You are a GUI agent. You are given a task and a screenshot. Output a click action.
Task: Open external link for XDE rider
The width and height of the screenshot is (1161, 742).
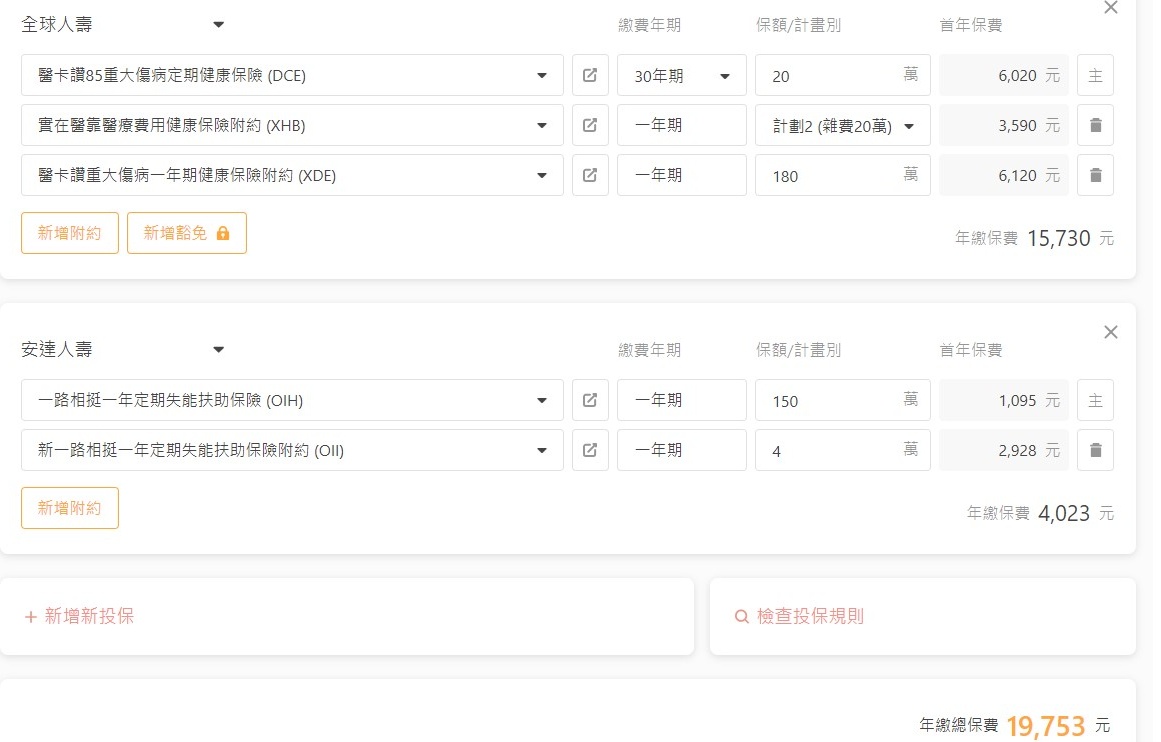click(x=590, y=175)
